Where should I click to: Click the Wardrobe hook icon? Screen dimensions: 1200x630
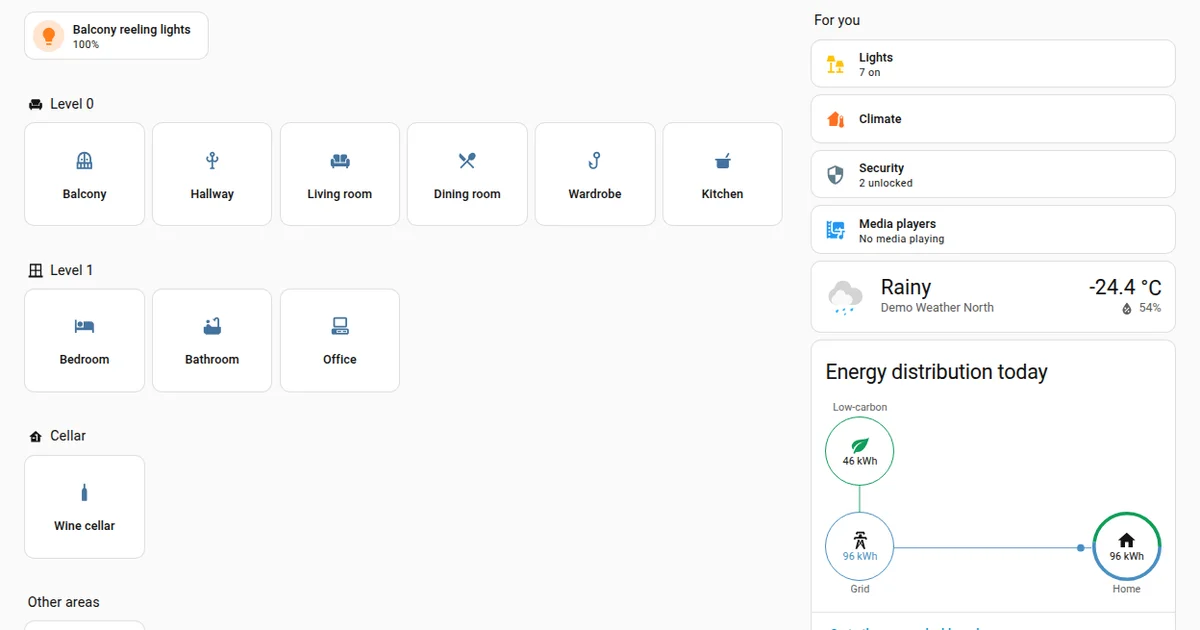pyautogui.click(x=595, y=160)
